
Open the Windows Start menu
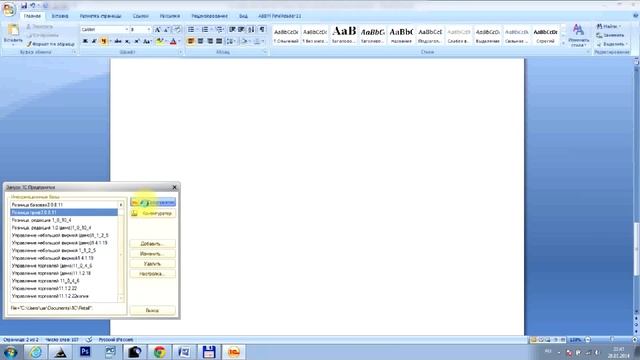(x=10, y=352)
